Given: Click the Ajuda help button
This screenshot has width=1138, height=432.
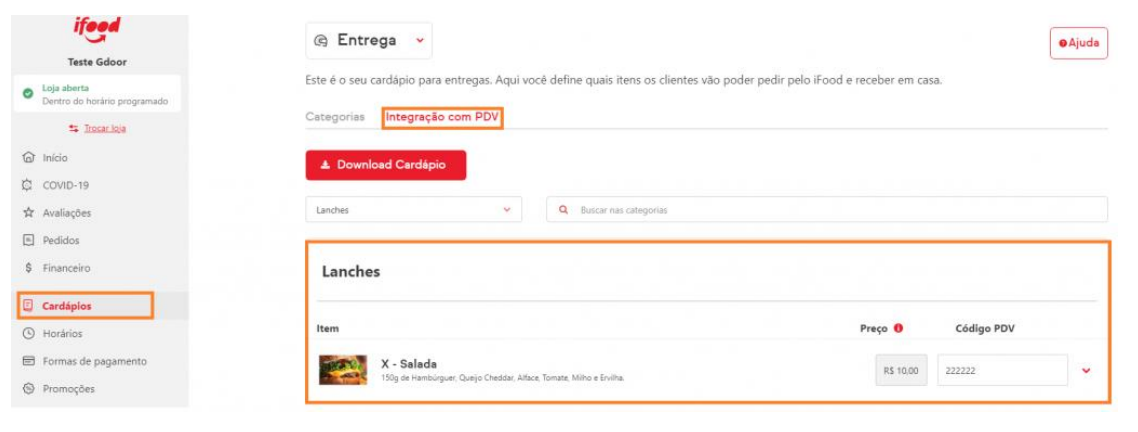Looking at the screenshot, I should pos(1078,43).
